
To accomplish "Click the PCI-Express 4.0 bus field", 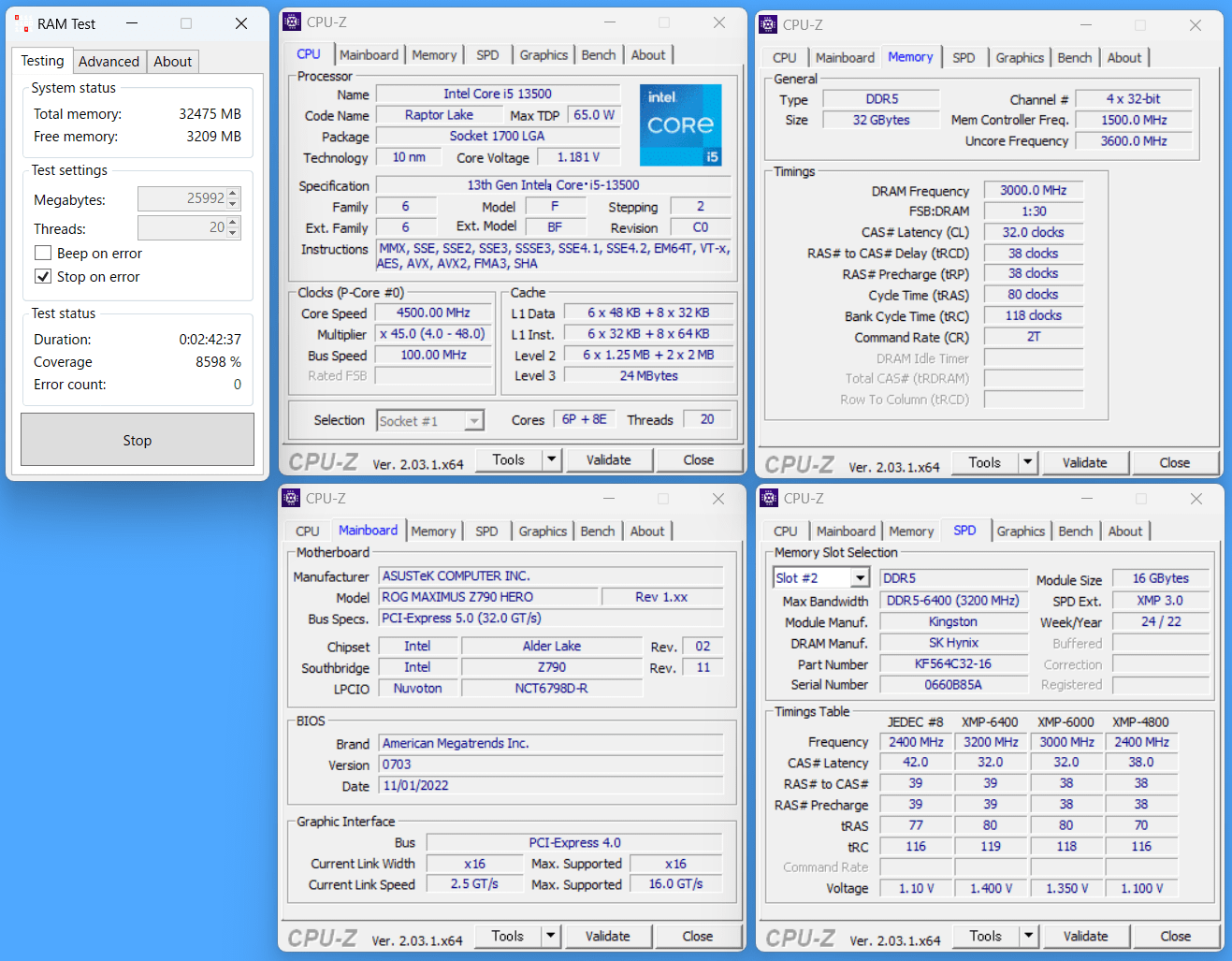I will click(574, 842).
